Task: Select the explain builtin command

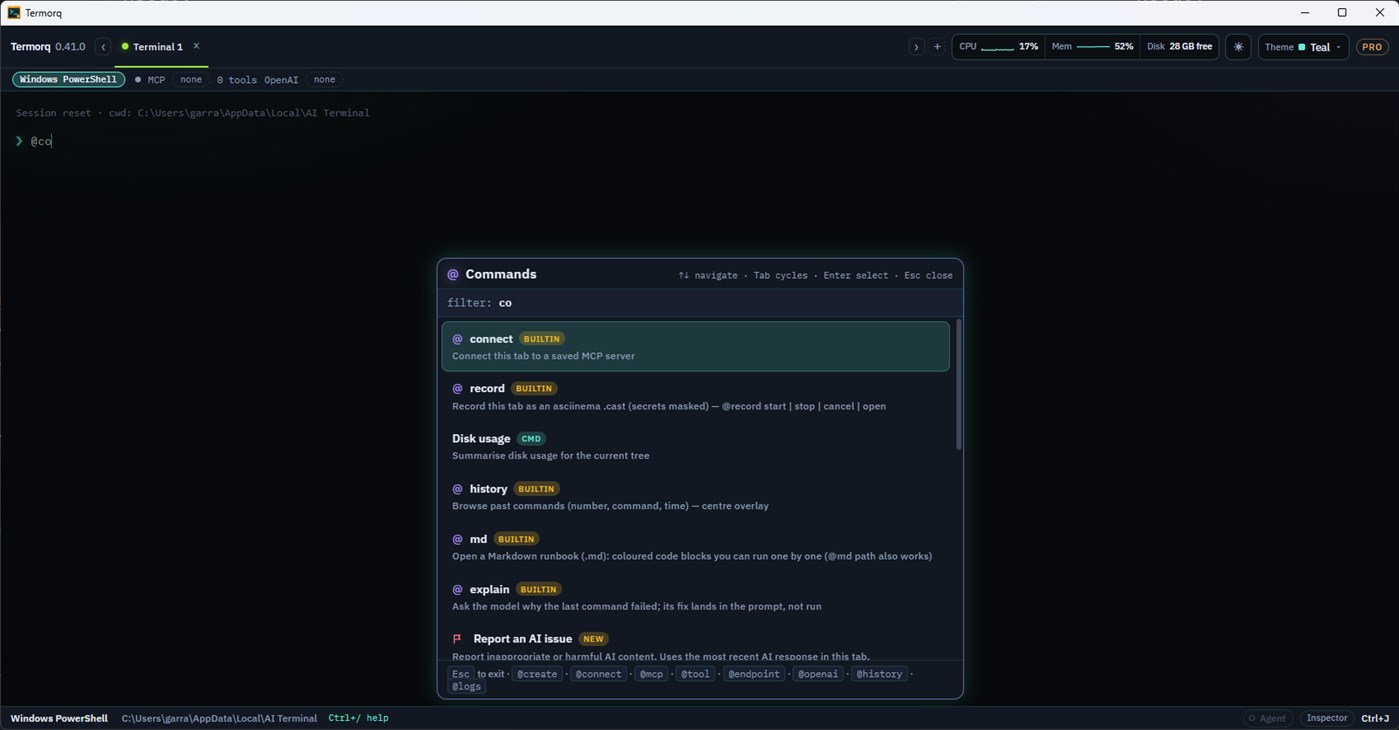Action: [x=695, y=597]
